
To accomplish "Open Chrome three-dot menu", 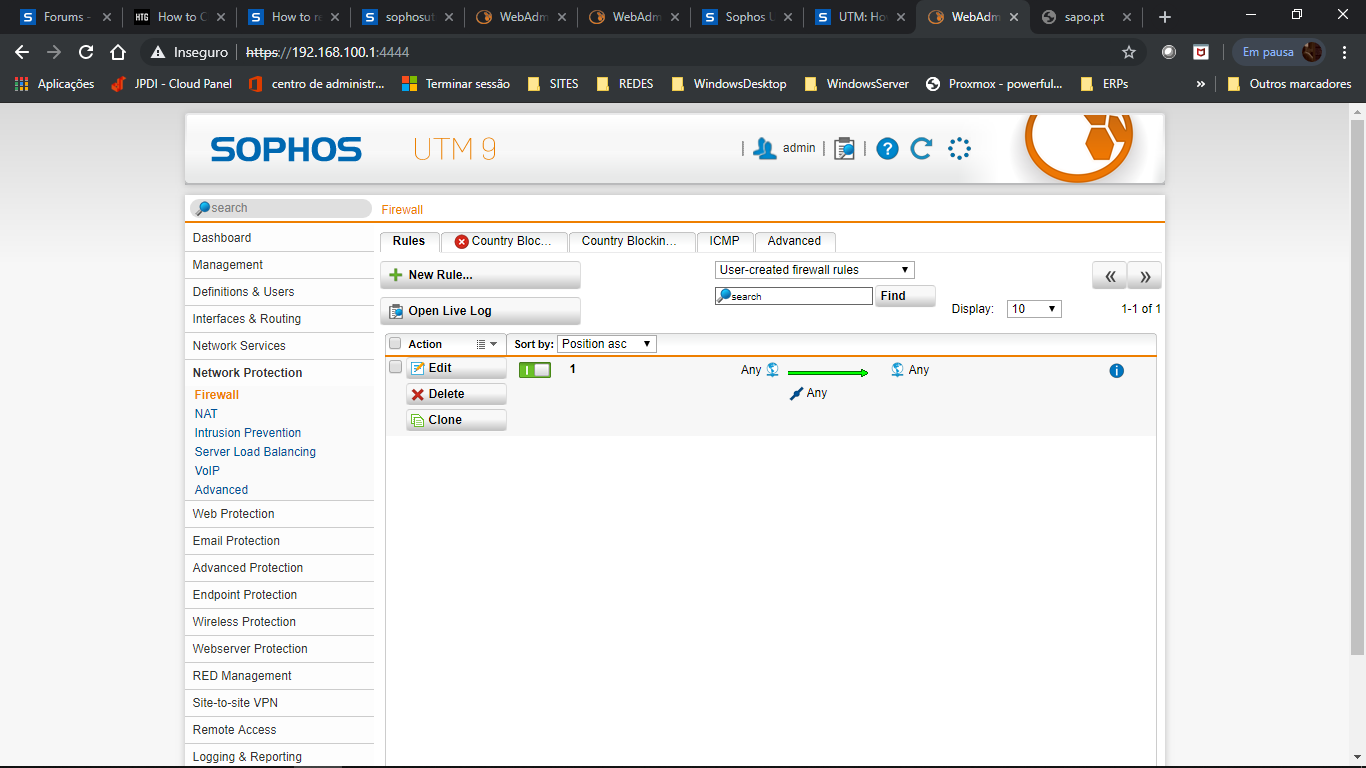I will point(1344,52).
